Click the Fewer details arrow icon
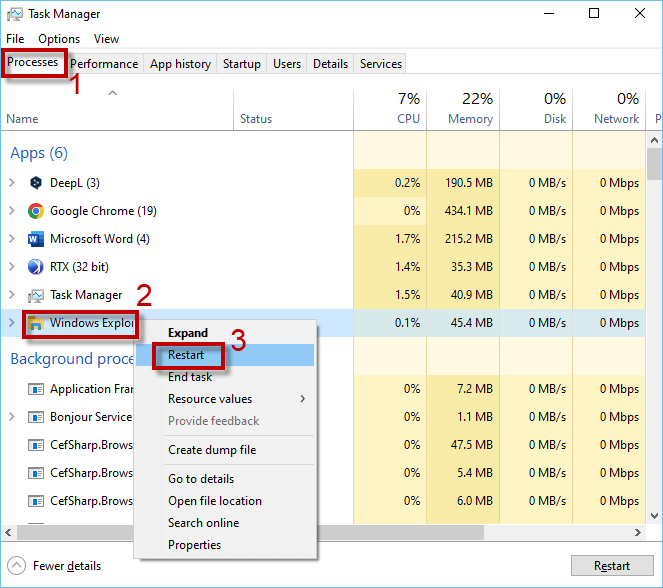Viewport: 663px width, 588px height. [16, 566]
